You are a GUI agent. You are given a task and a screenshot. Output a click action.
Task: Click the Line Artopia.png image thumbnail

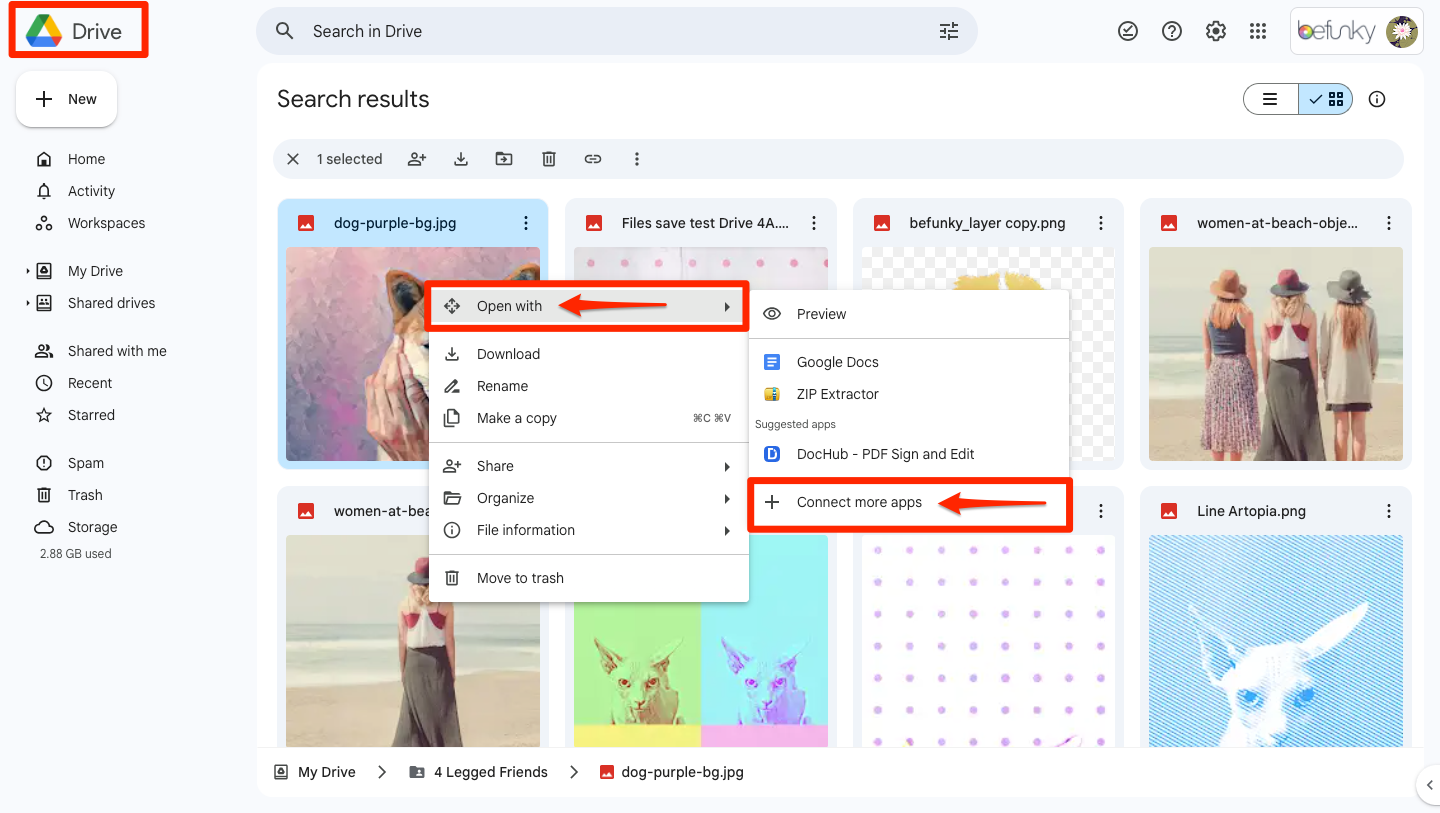click(1275, 640)
